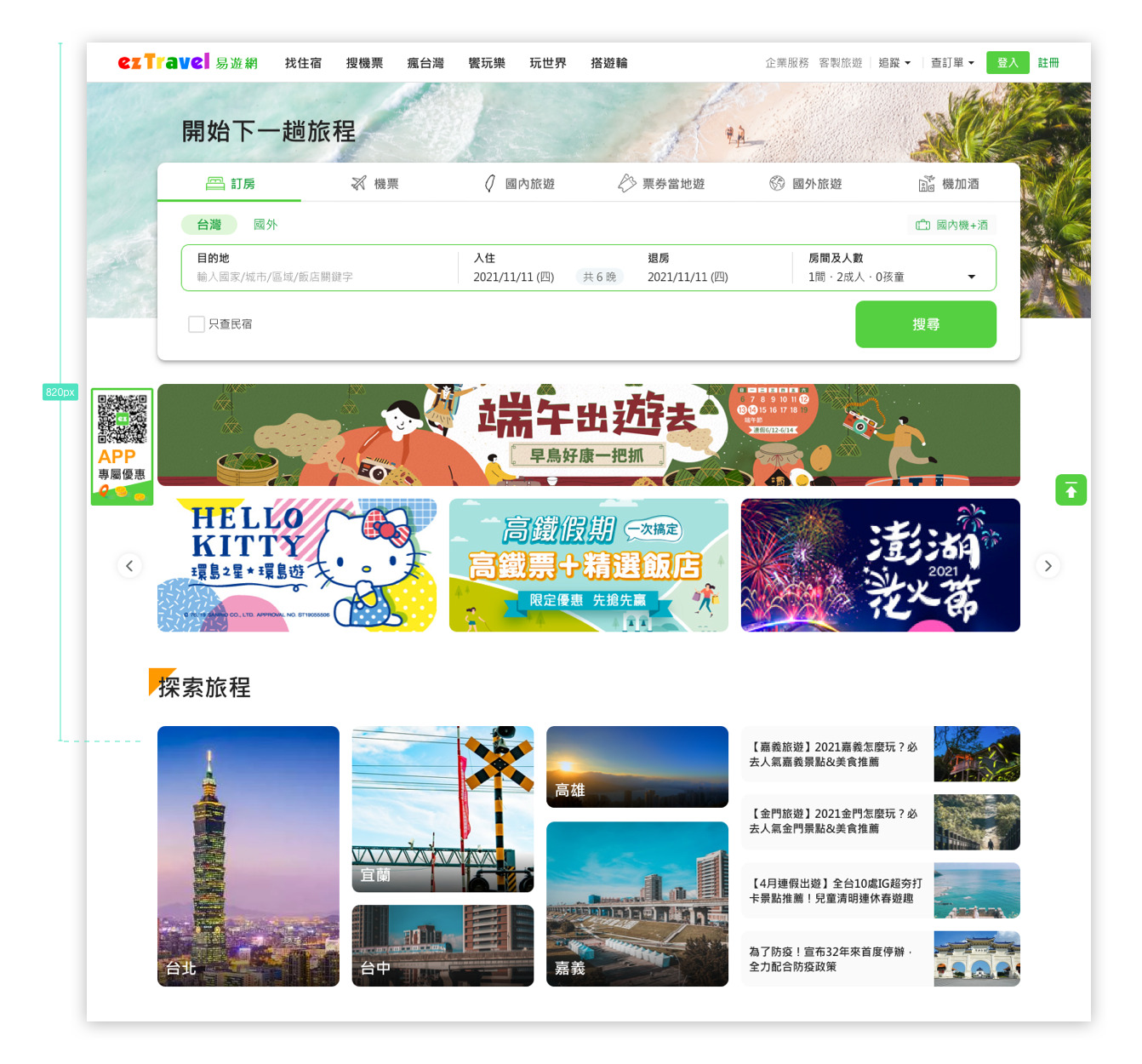The width and height of the screenshot is (1142, 1064).
Task: Open the 查訂單 dropdown menu
Action: pyautogui.click(x=952, y=63)
